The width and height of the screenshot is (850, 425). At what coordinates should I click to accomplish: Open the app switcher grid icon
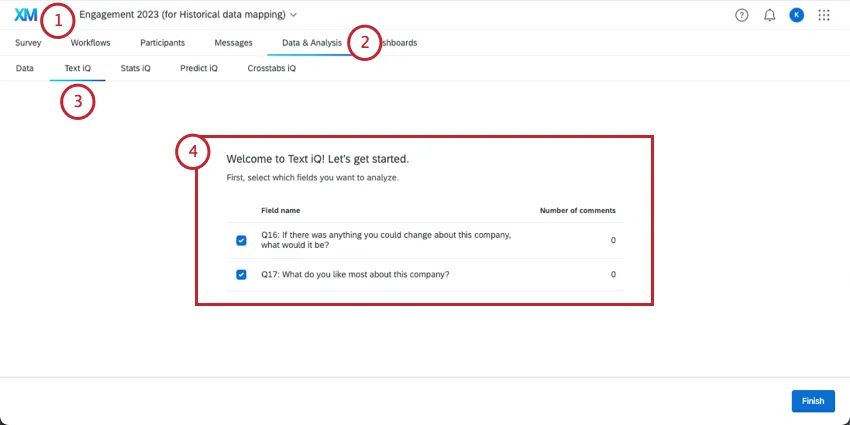coord(824,15)
